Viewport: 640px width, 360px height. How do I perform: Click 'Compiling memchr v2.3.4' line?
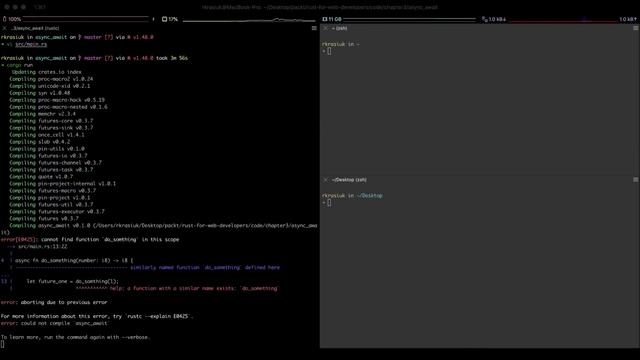coord(42,114)
